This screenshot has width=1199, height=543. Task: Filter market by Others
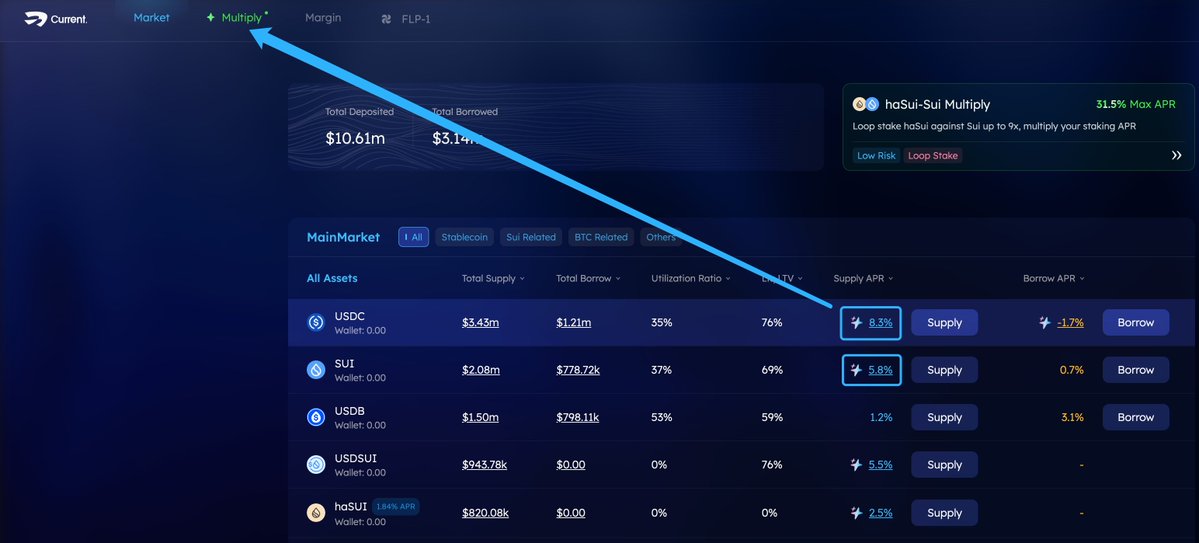tap(661, 237)
